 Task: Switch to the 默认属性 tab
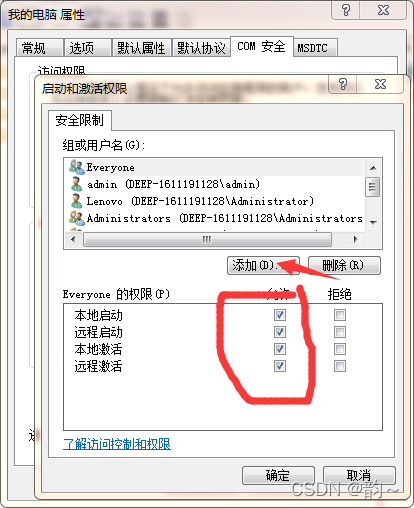(141, 48)
